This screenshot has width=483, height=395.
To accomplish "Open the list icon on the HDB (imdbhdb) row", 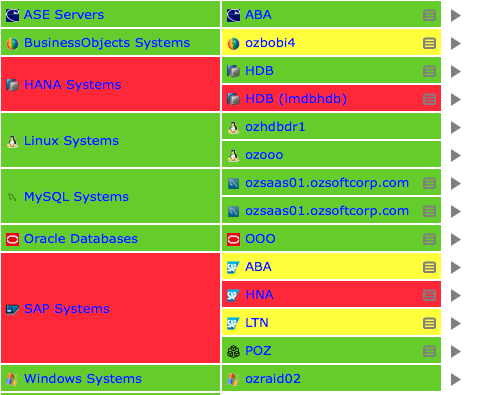I will click(x=429, y=99).
